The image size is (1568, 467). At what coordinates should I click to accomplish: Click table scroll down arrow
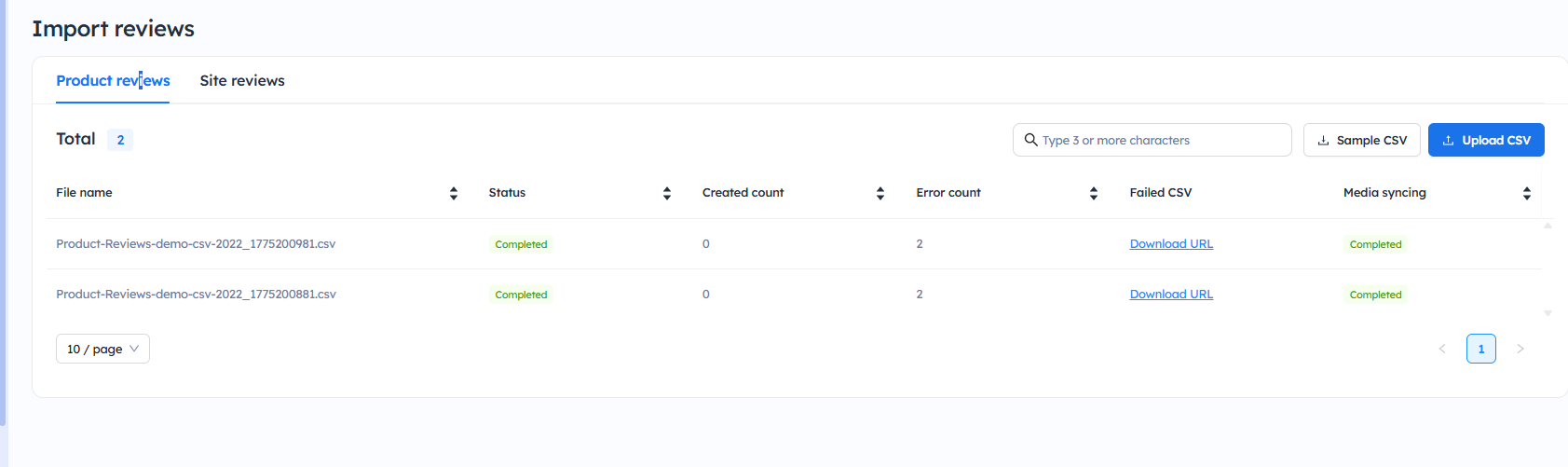[x=1548, y=313]
